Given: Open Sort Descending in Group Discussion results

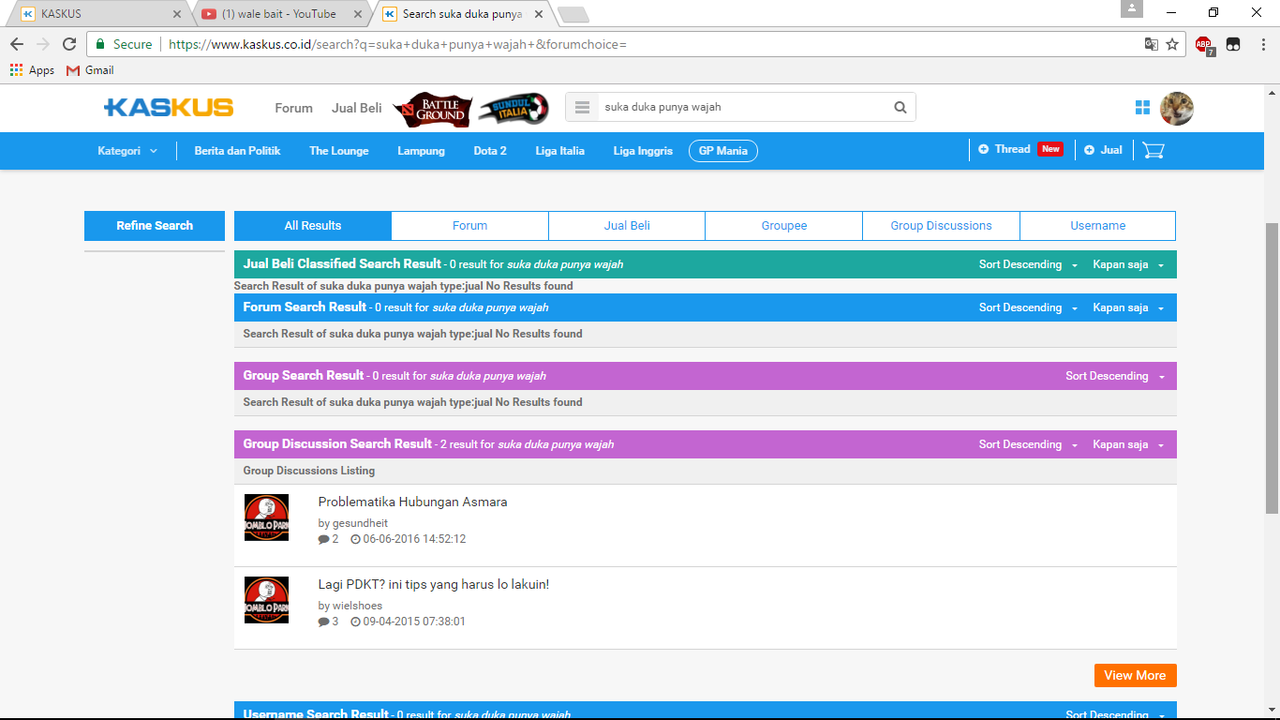Looking at the screenshot, I should [1028, 444].
